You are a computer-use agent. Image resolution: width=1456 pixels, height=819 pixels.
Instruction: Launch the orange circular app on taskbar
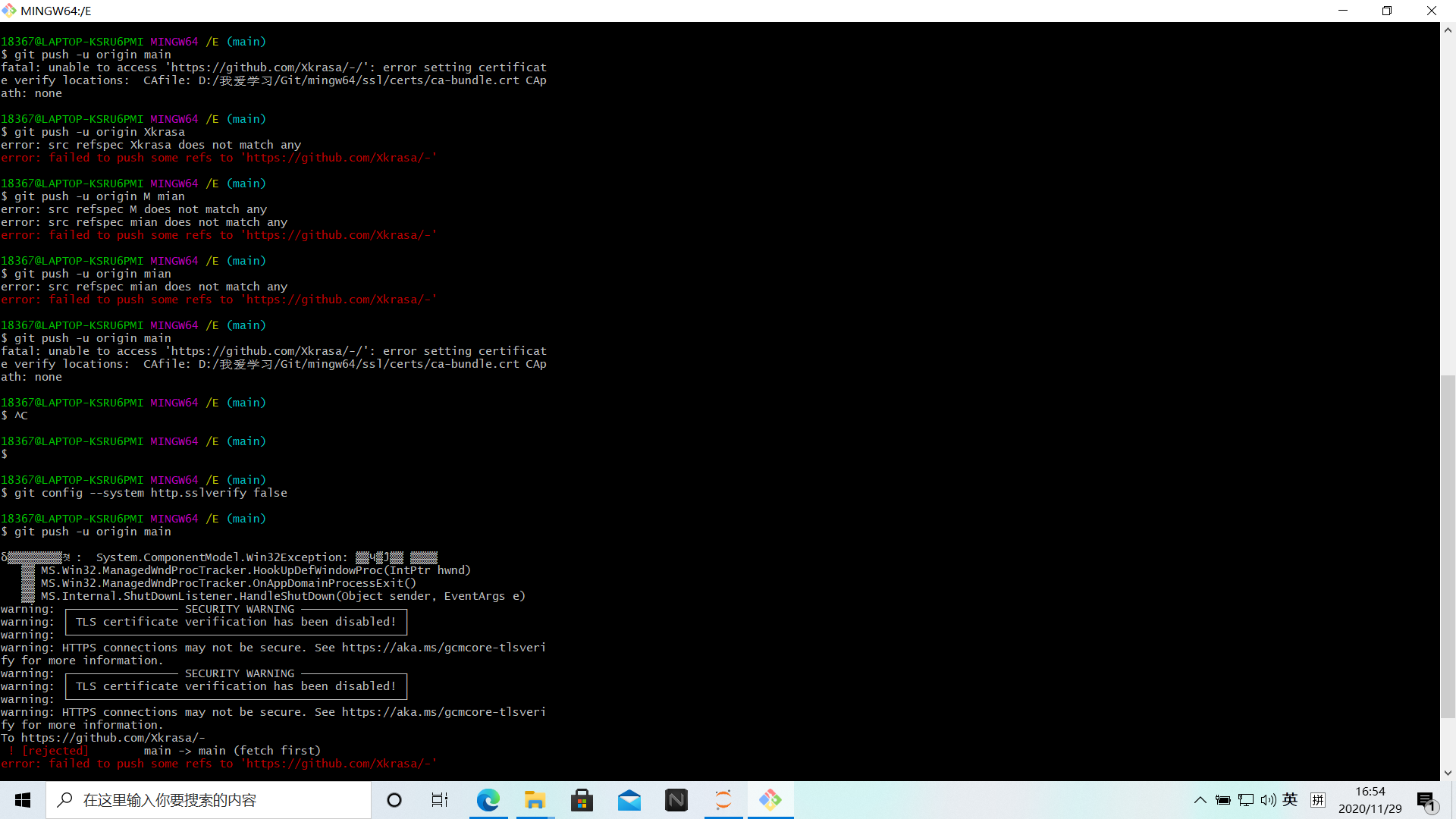[723, 800]
